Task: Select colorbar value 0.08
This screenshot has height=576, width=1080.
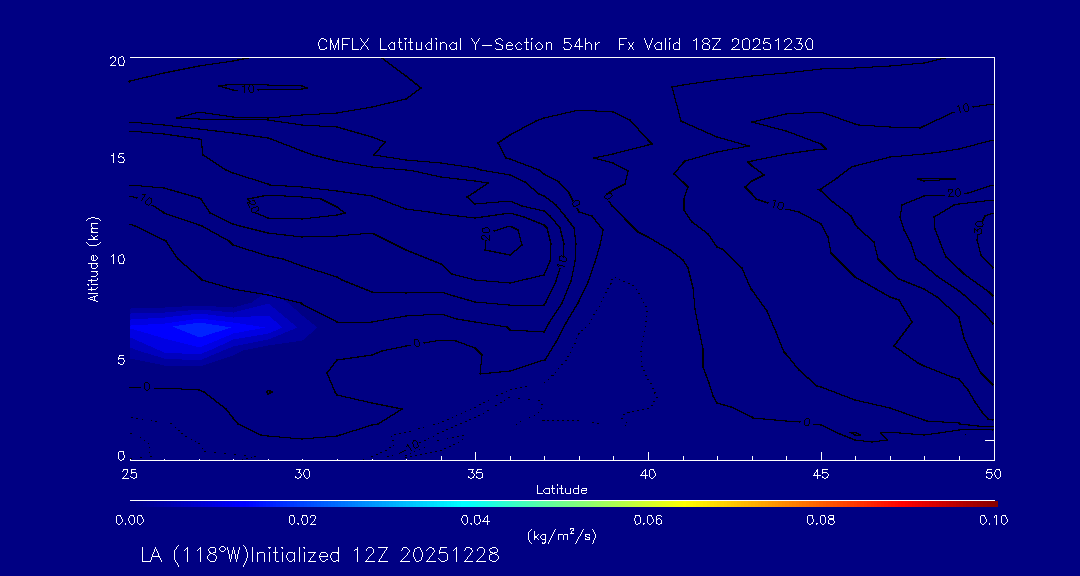Action: [x=821, y=520]
